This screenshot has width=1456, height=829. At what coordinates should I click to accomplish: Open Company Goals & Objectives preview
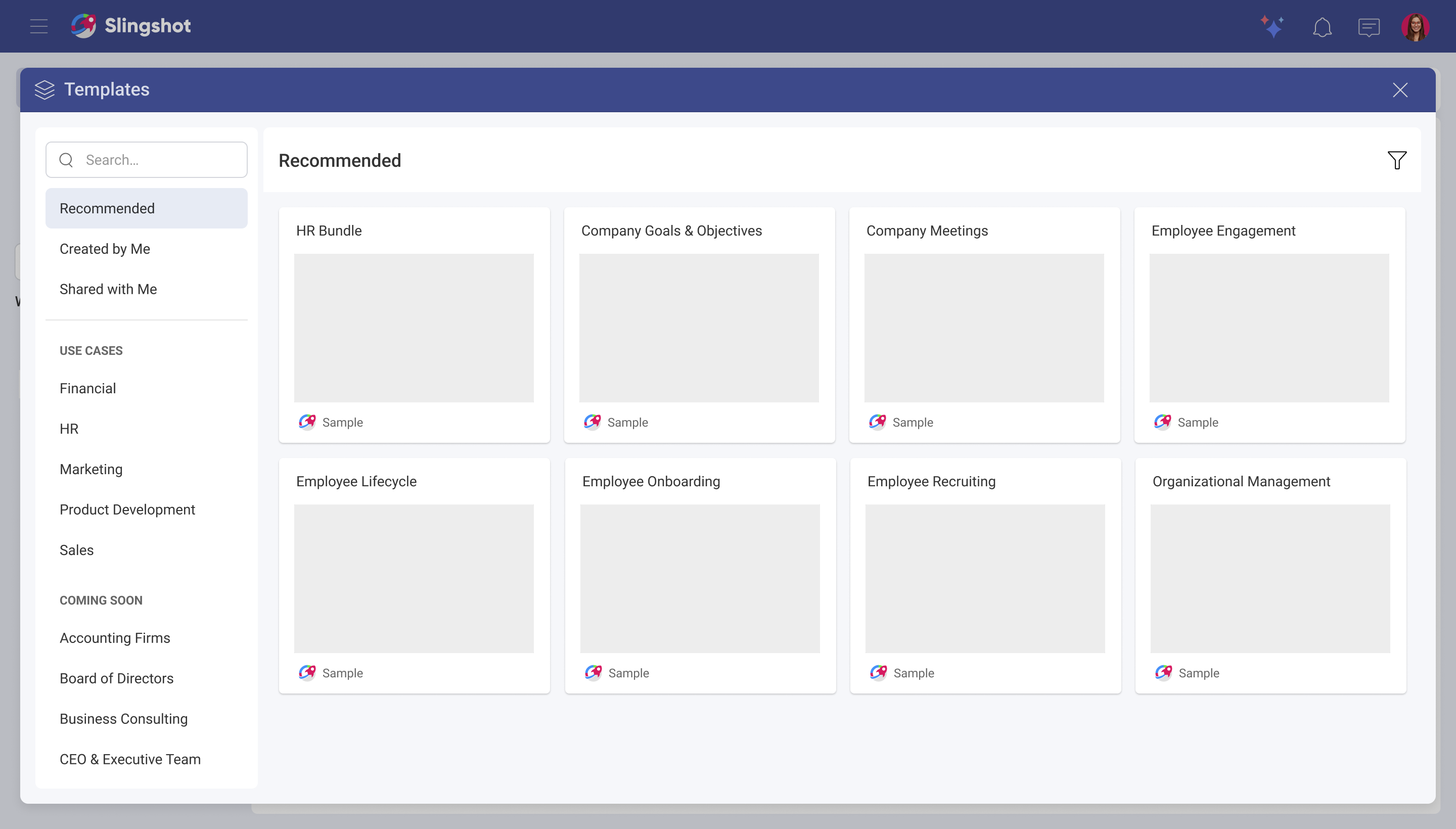(x=699, y=328)
